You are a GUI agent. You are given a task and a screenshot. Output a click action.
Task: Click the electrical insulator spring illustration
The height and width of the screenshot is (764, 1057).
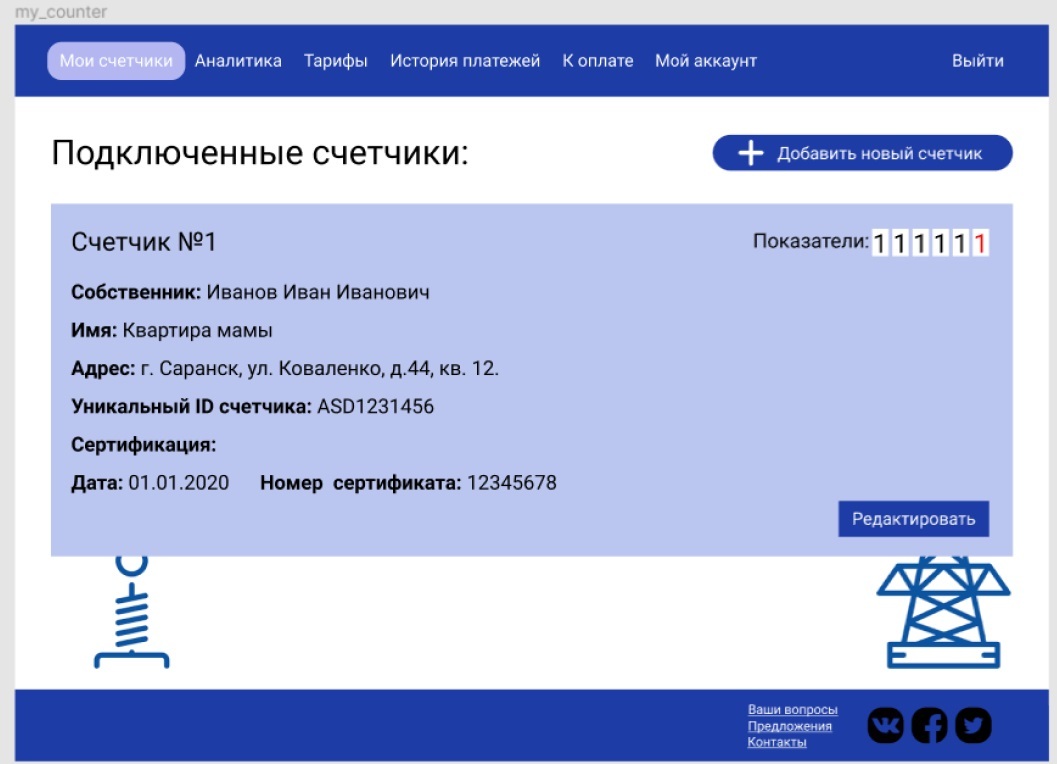[x=132, y=613]
